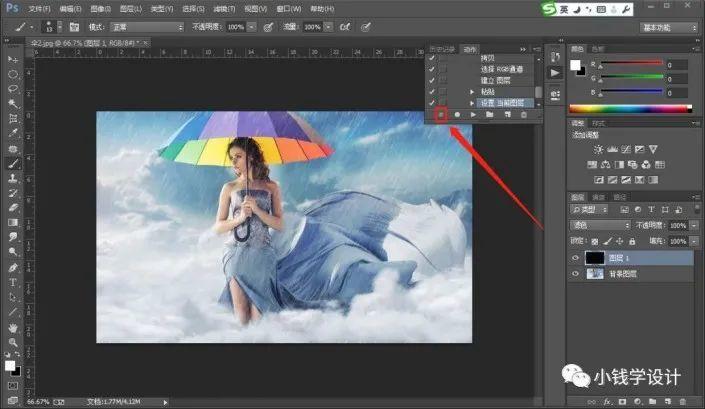
Task: Create a new action set folder
Action: (490, 115)
